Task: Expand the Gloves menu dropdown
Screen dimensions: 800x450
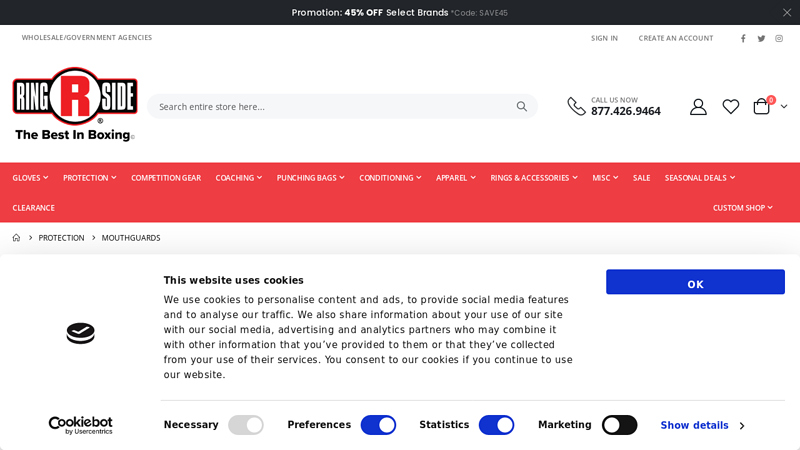Action: pyautogui.click(x=30, y=178)
